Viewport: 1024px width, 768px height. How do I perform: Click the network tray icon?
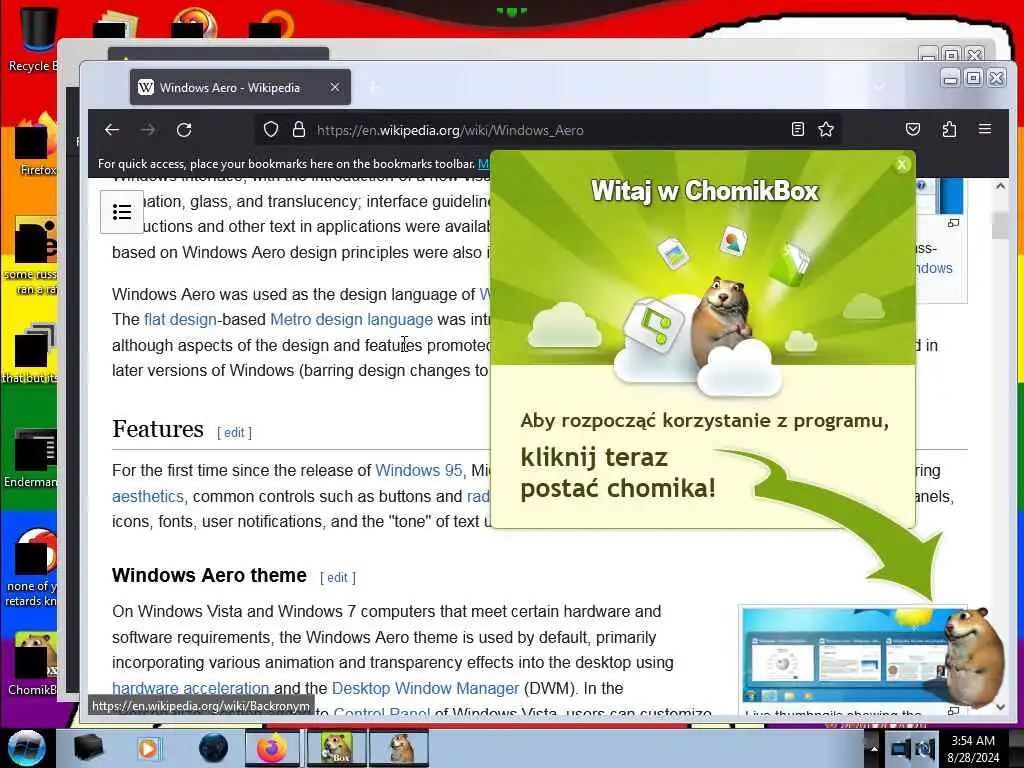point(901,748)
